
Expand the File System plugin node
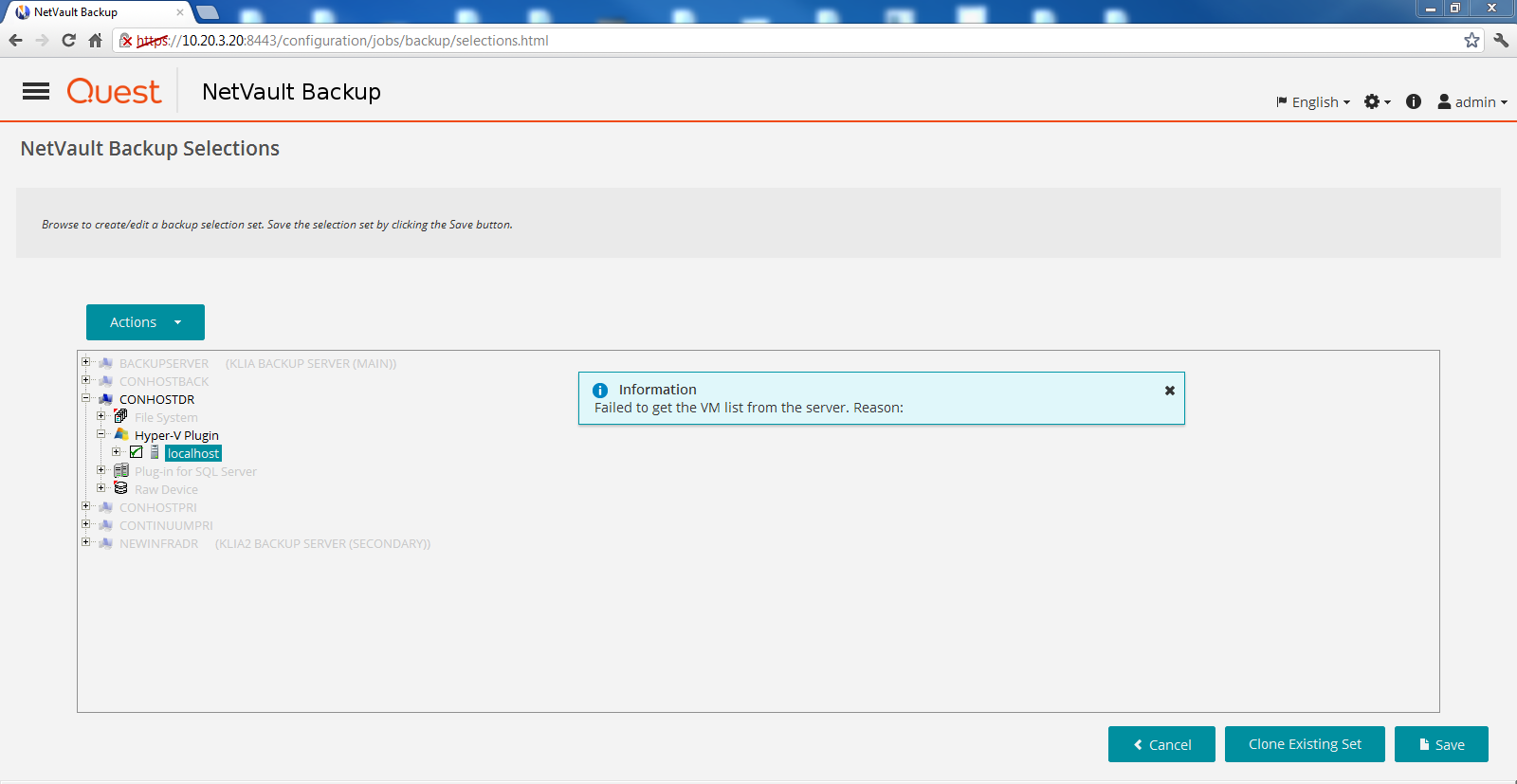pos(101,416)
